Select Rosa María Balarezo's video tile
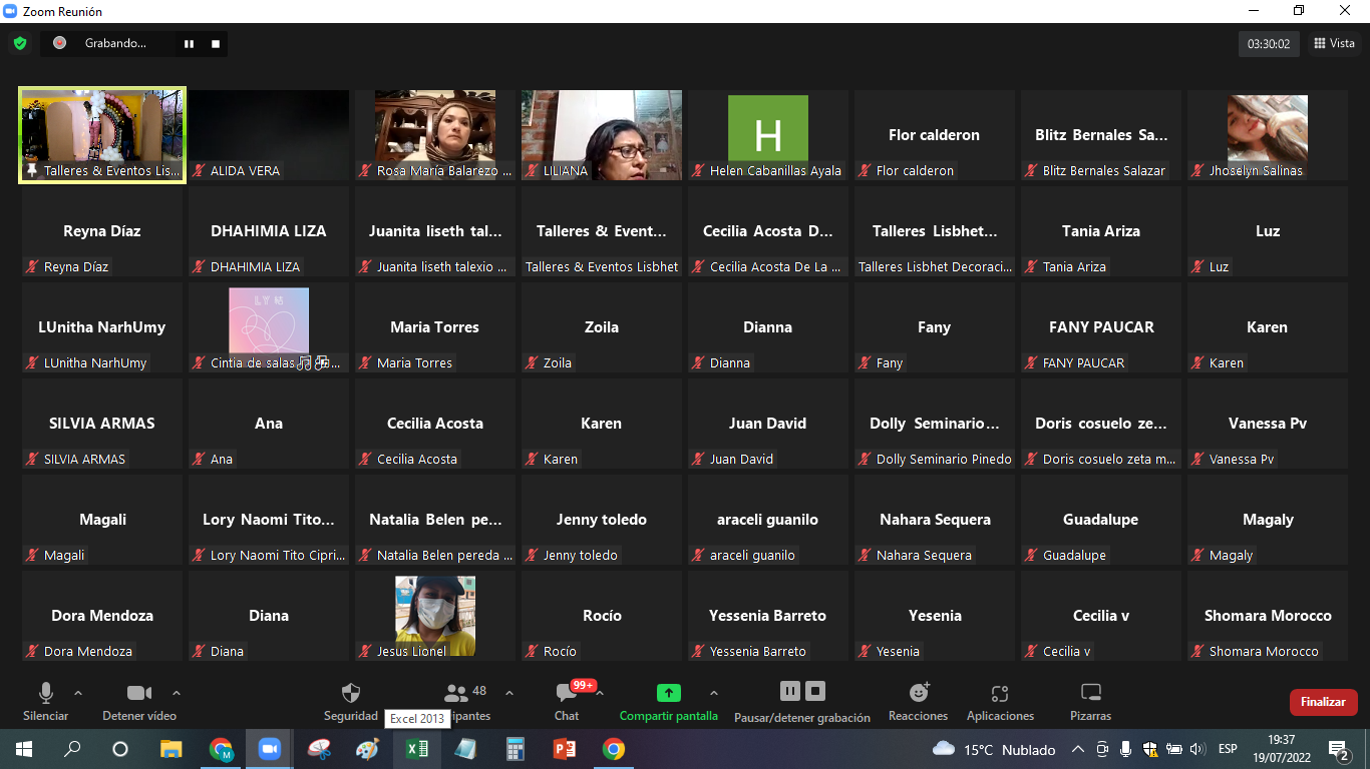Viewport: 1370px width, 769px height. 435,135
